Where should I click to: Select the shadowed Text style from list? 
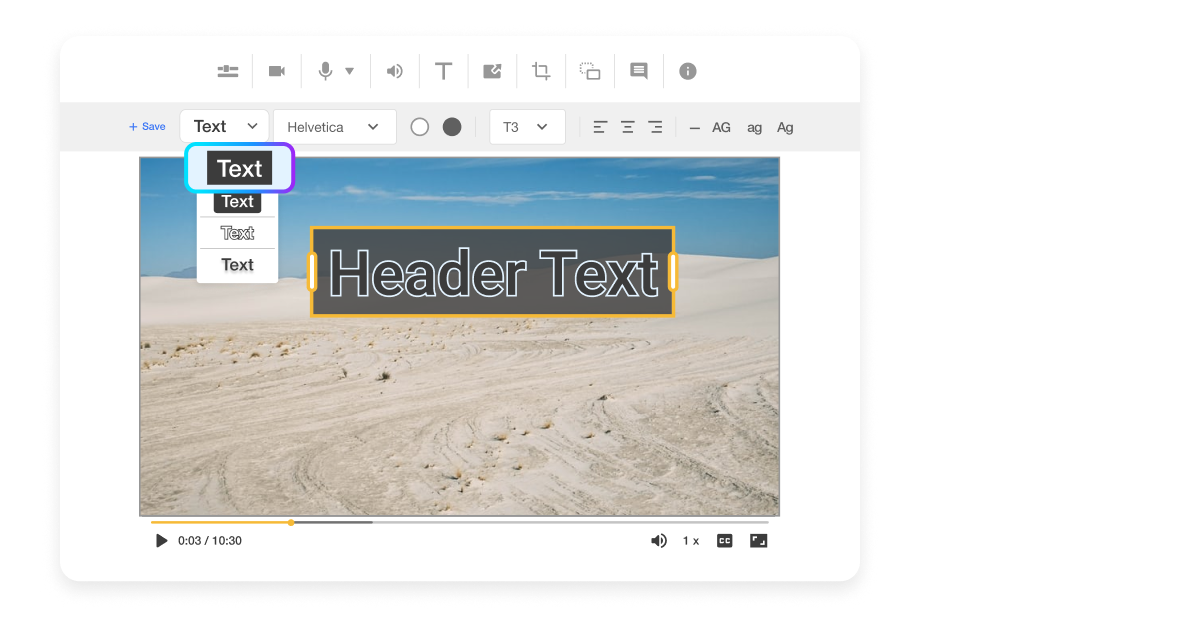point(237,264)
